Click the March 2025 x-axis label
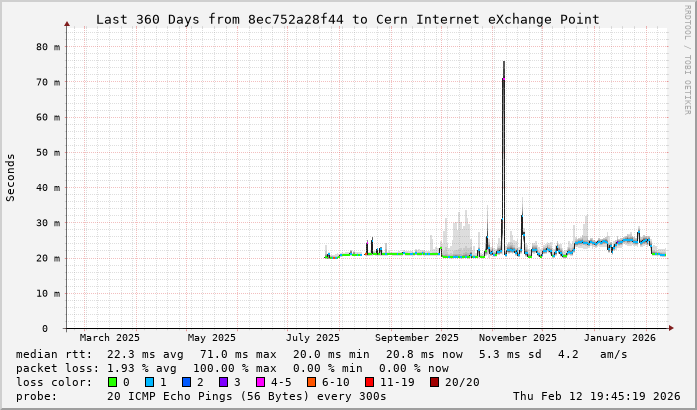Image resolution: width=697 pixels, height=410 pixels. coord(110,338)
